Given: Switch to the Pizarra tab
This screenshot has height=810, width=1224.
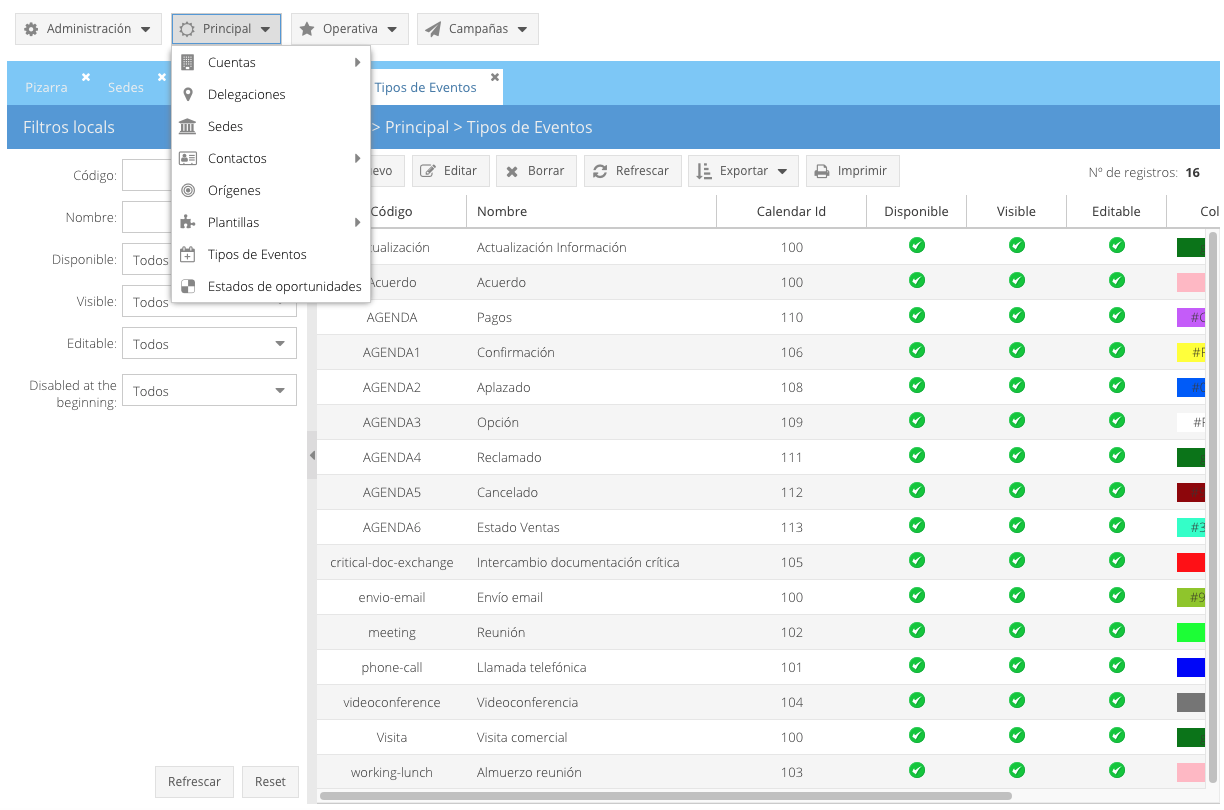Looking at the screenshot, I should pyautogui.click(x=46, y=87).
